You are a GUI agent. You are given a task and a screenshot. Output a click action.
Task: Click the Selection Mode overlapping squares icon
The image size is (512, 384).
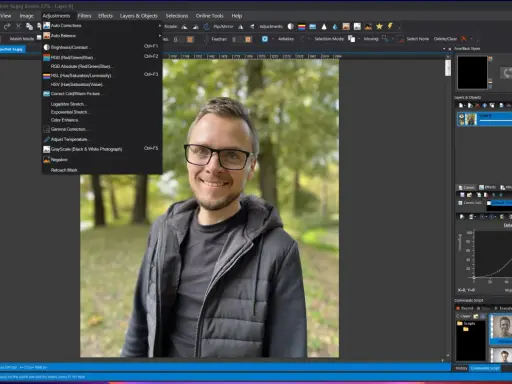351,39
